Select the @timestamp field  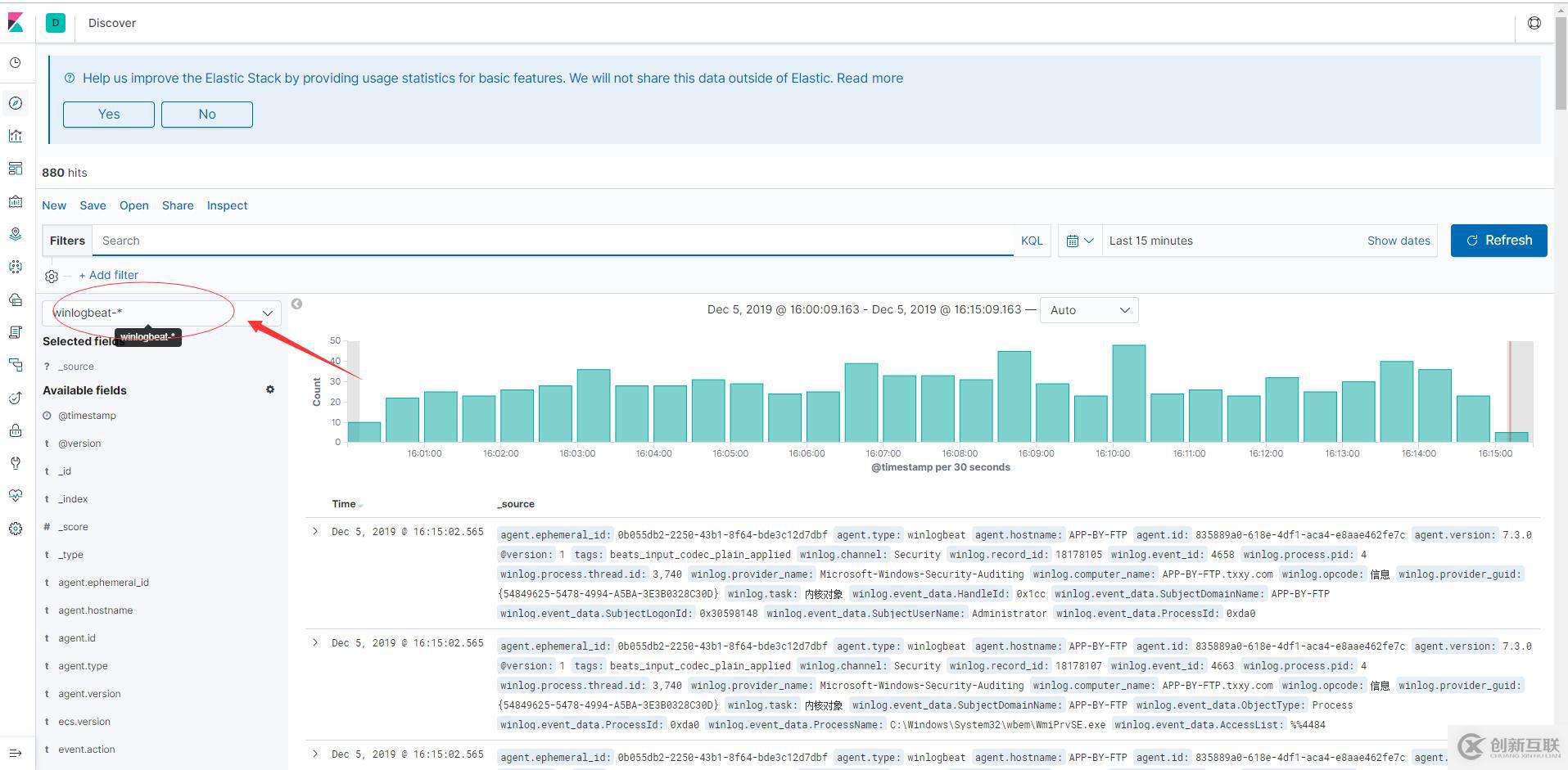(x=87, y=416)
